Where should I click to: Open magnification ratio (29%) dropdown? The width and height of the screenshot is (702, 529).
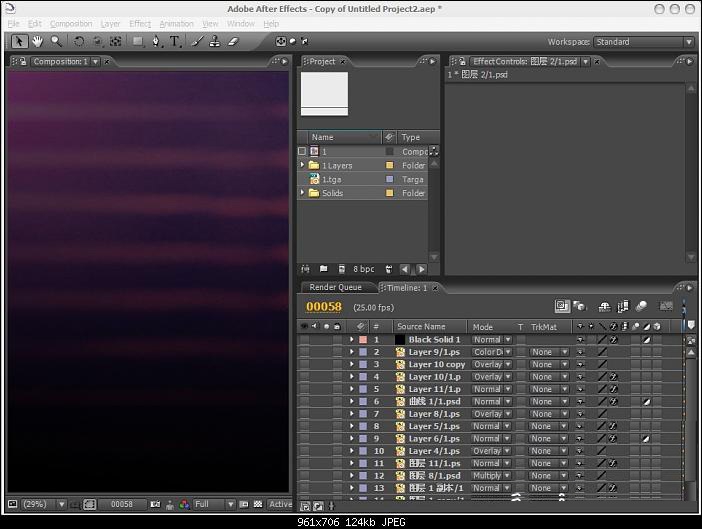[x=44, y=504]
